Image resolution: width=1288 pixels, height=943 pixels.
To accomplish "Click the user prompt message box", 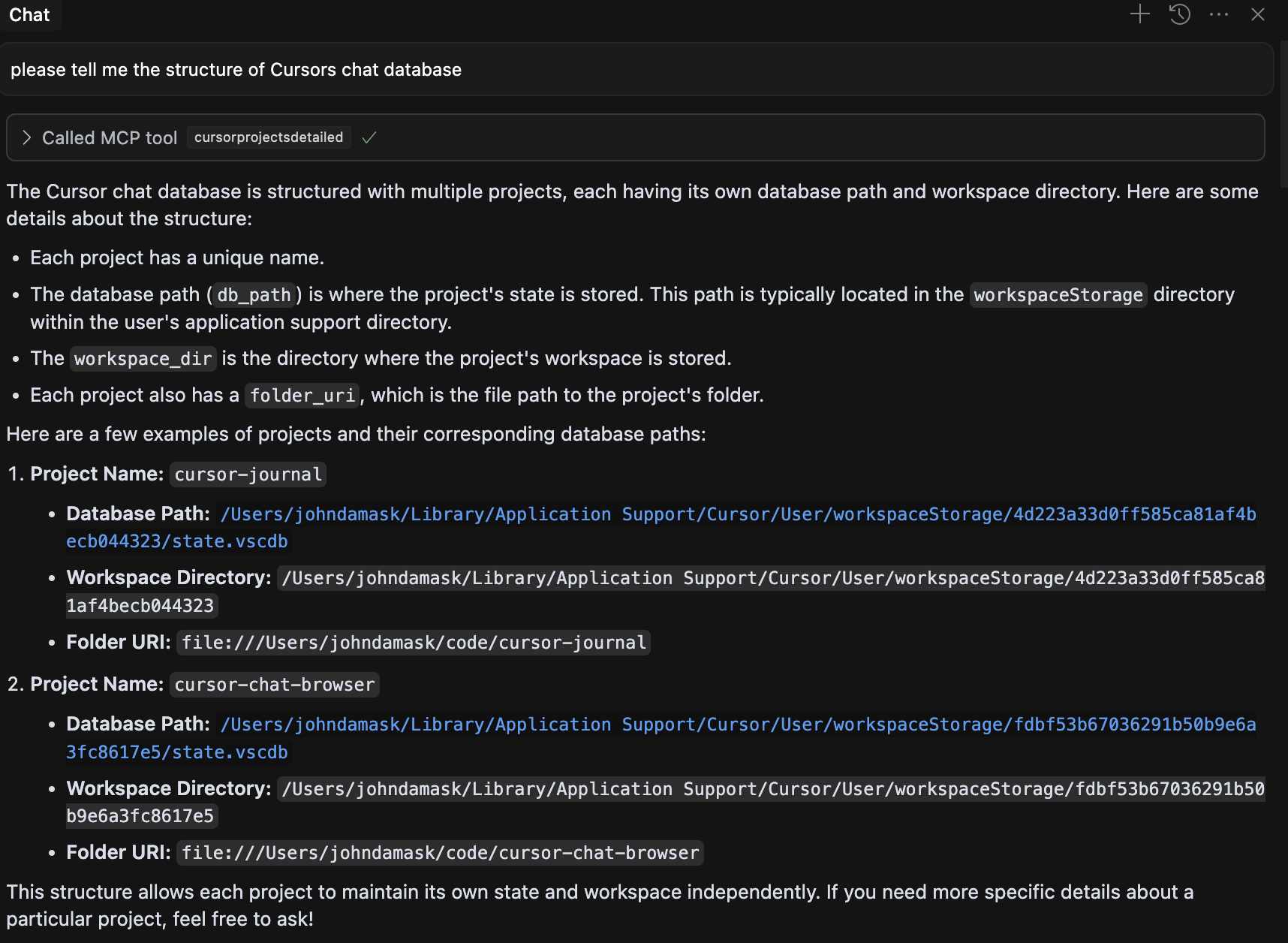I will pos(635,70).
